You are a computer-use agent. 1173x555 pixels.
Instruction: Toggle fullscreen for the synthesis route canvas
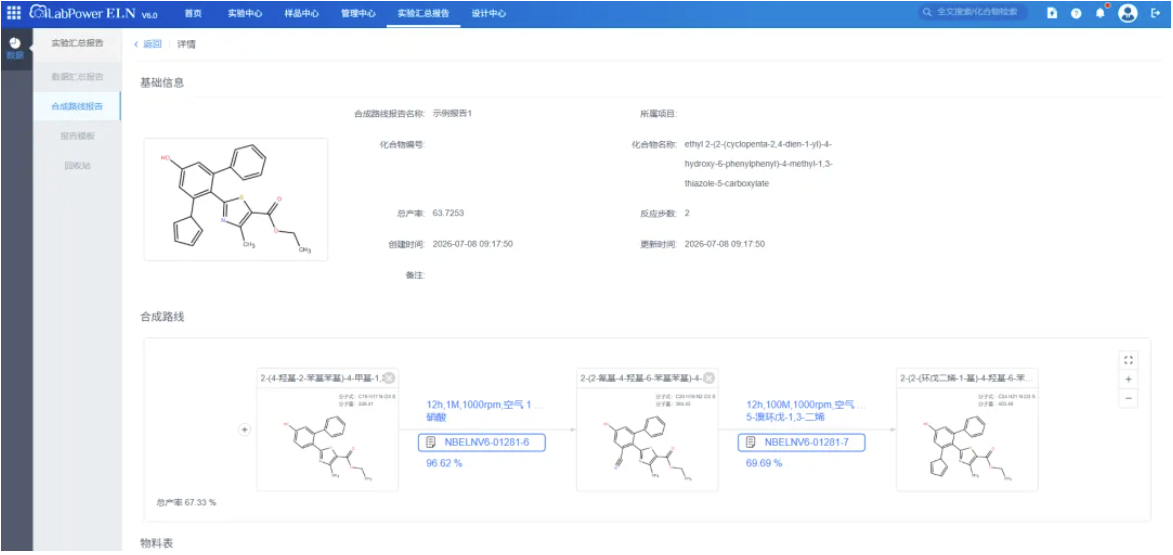tap(1128, 360)
